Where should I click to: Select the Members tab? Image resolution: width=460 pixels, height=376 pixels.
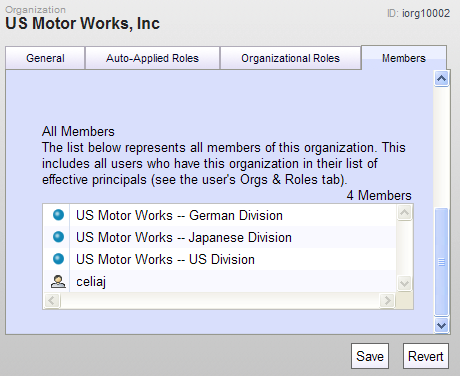pyautogui.click(x=404, y=58)
